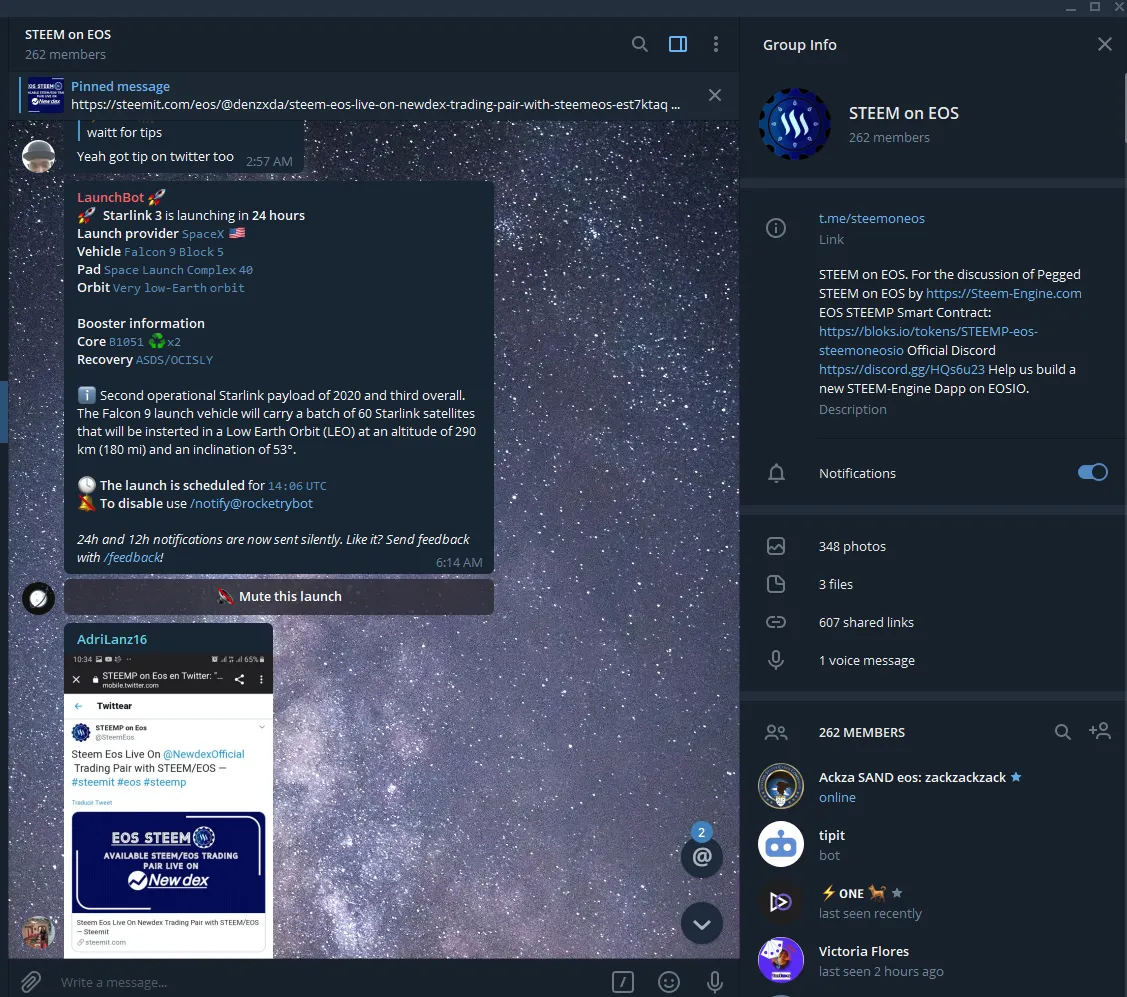The height and width of the screenshot is (997, 1127).
Task: Open the three-dot chat options menu
Action: pyautogui.click(x=716, y=45)
